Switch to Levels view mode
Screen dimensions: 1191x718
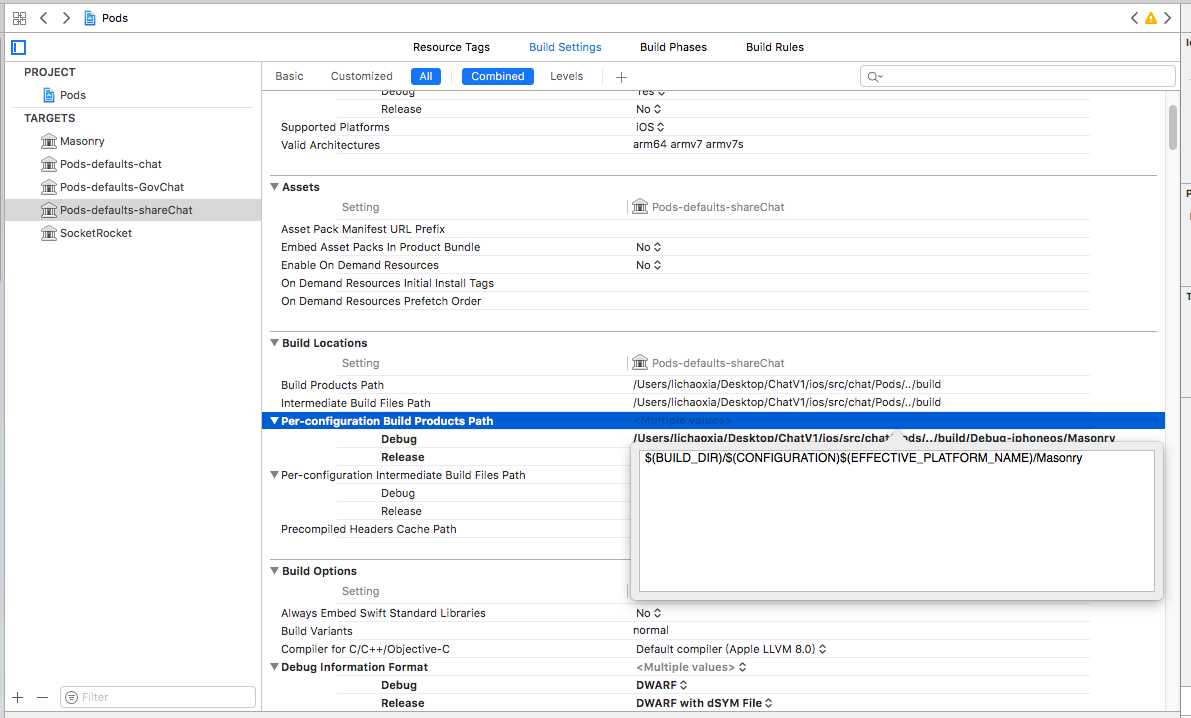coord(567,77)
